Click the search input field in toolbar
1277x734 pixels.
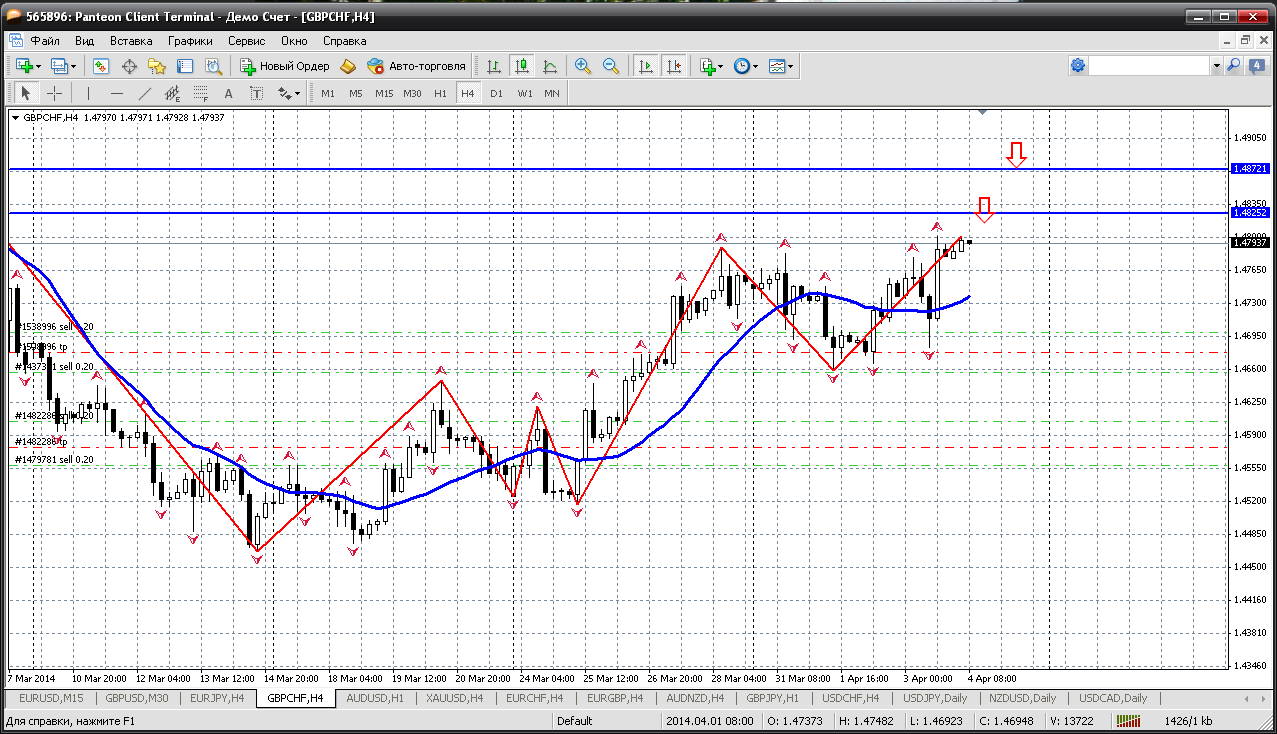1149,66
